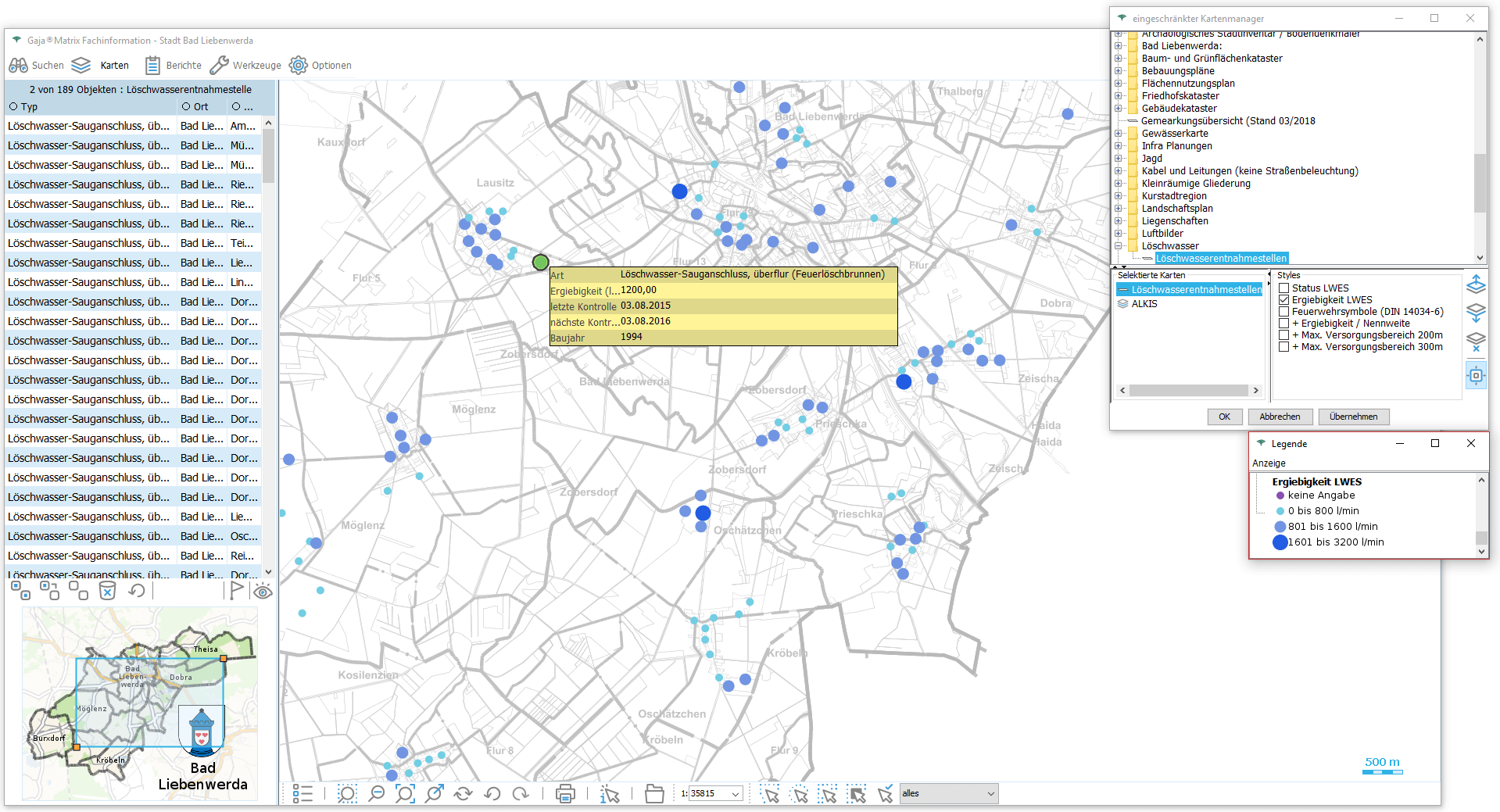Expand the Gewässerkarte tree folder
The height and width of the screenshot is (812, 1500).
pos(1118,134)
